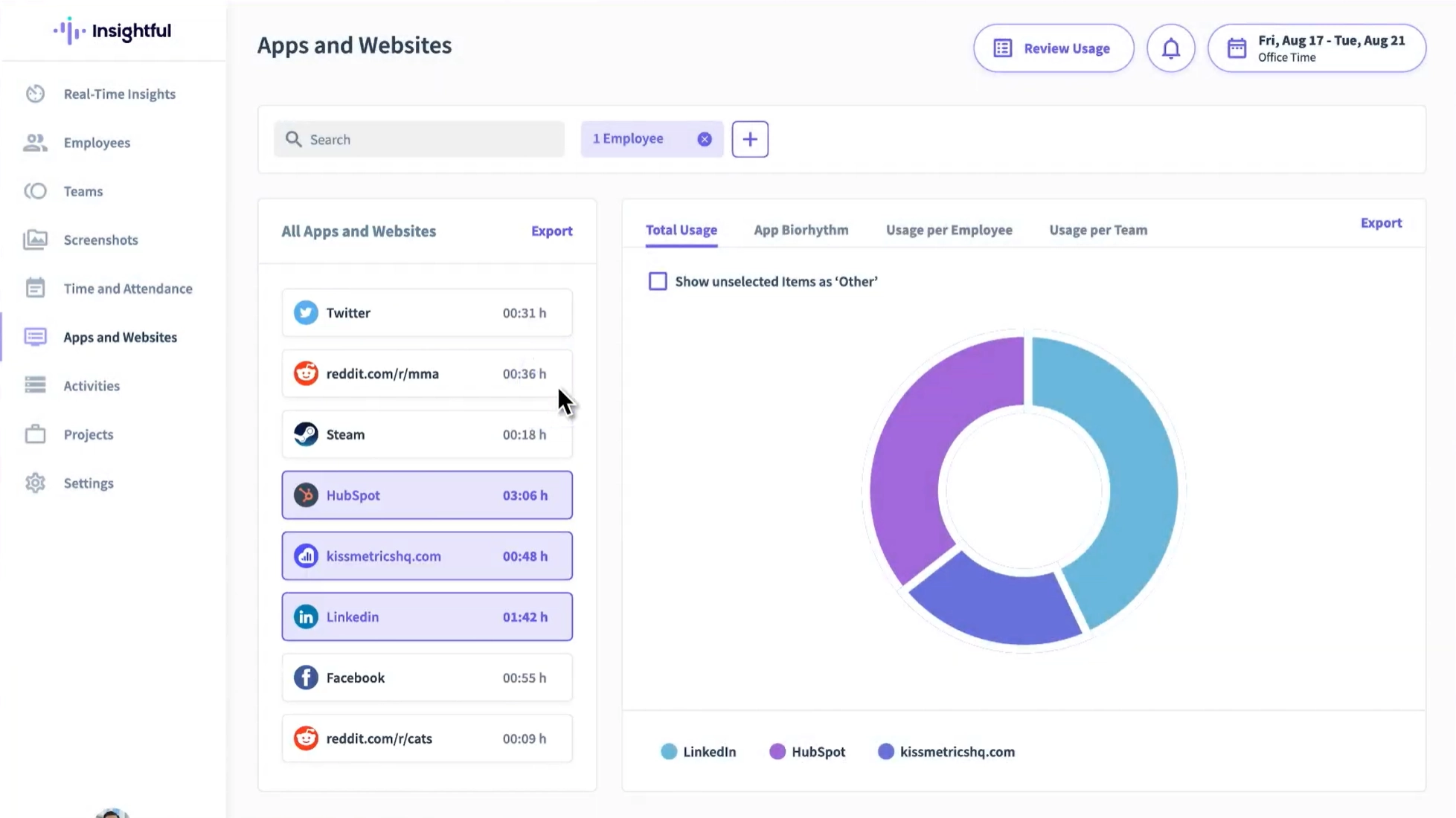Open Screenshots from the sidebar icon
1456x818 pixels.
click(x=35, y=239)
